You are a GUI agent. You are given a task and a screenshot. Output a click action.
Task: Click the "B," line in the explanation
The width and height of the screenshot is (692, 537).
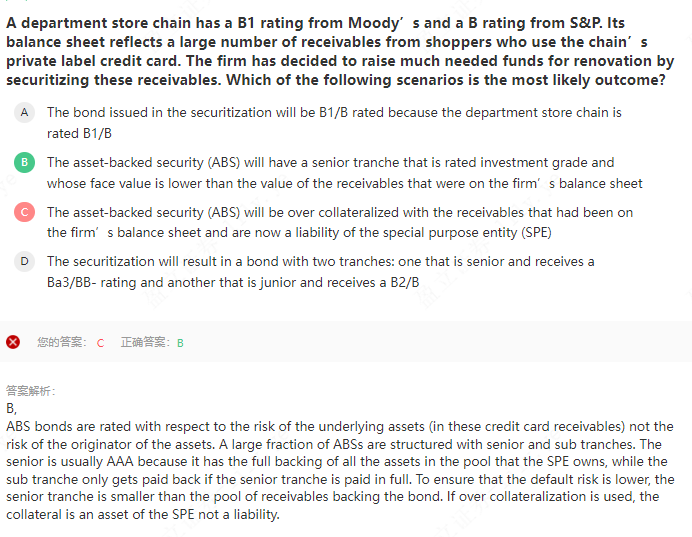[11, 408]
